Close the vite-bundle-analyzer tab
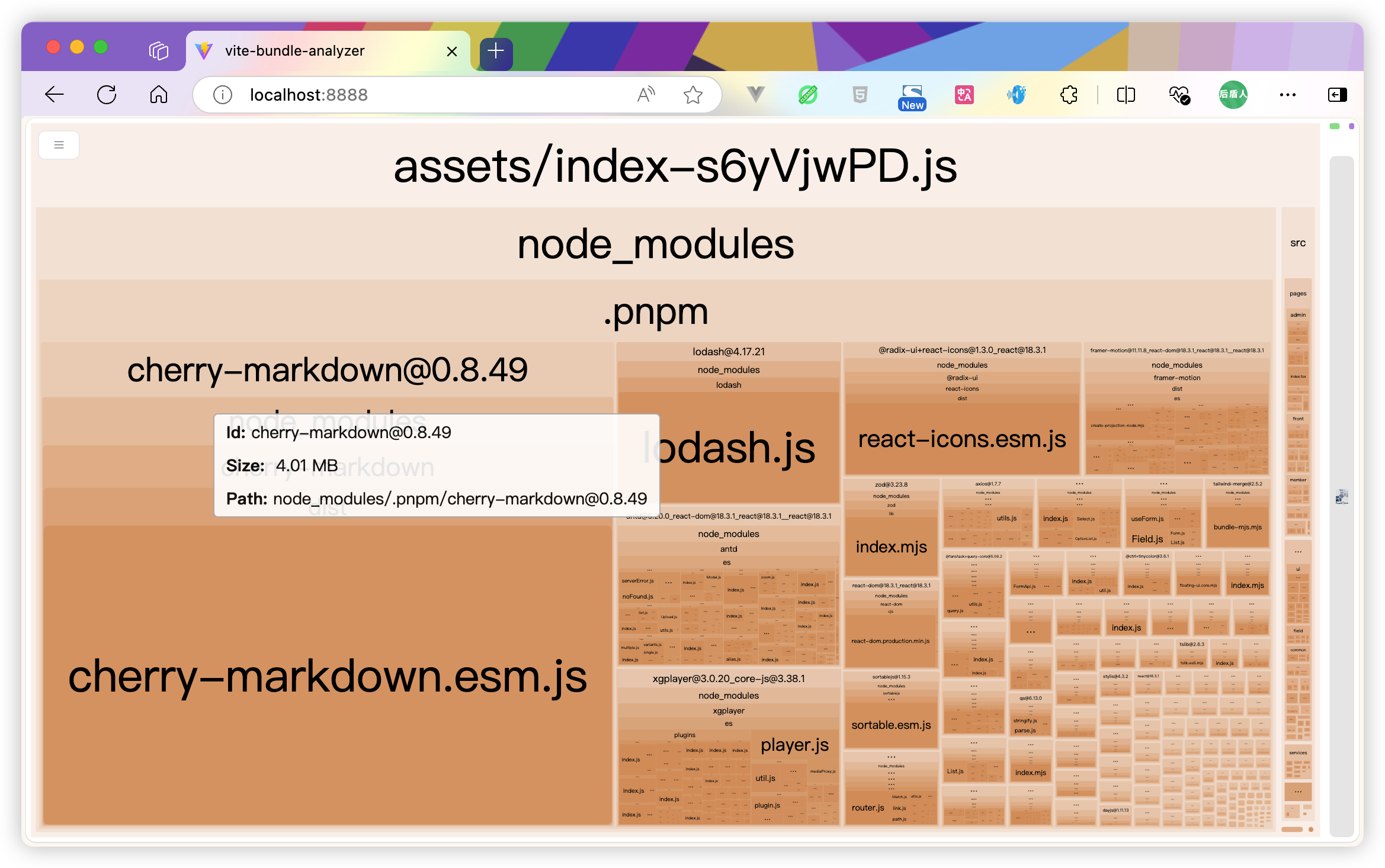The image size is (1385, 868). pos(452,52)
